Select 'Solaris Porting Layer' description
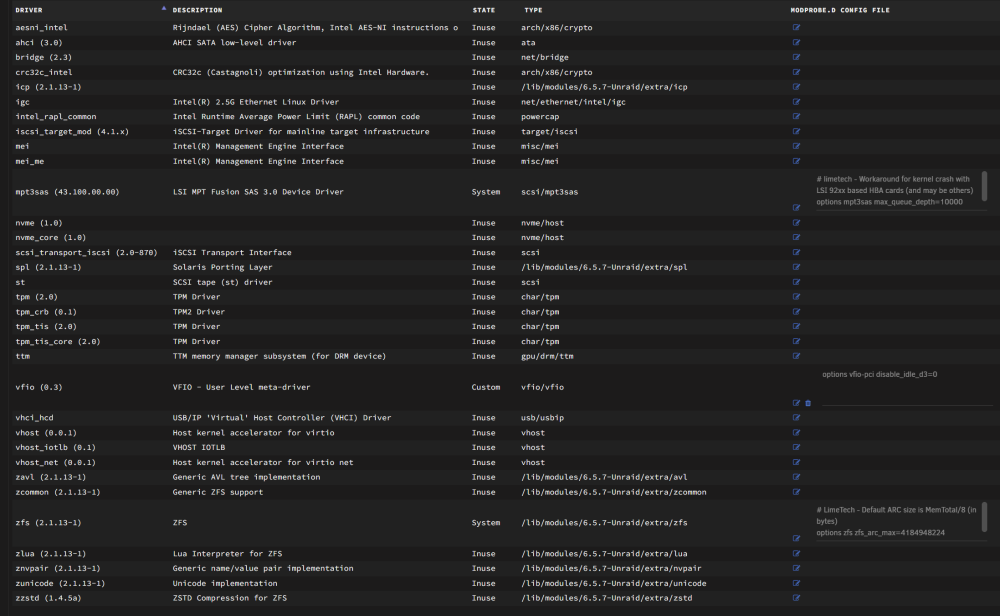 pyautogui.click(x=222, y=267)
